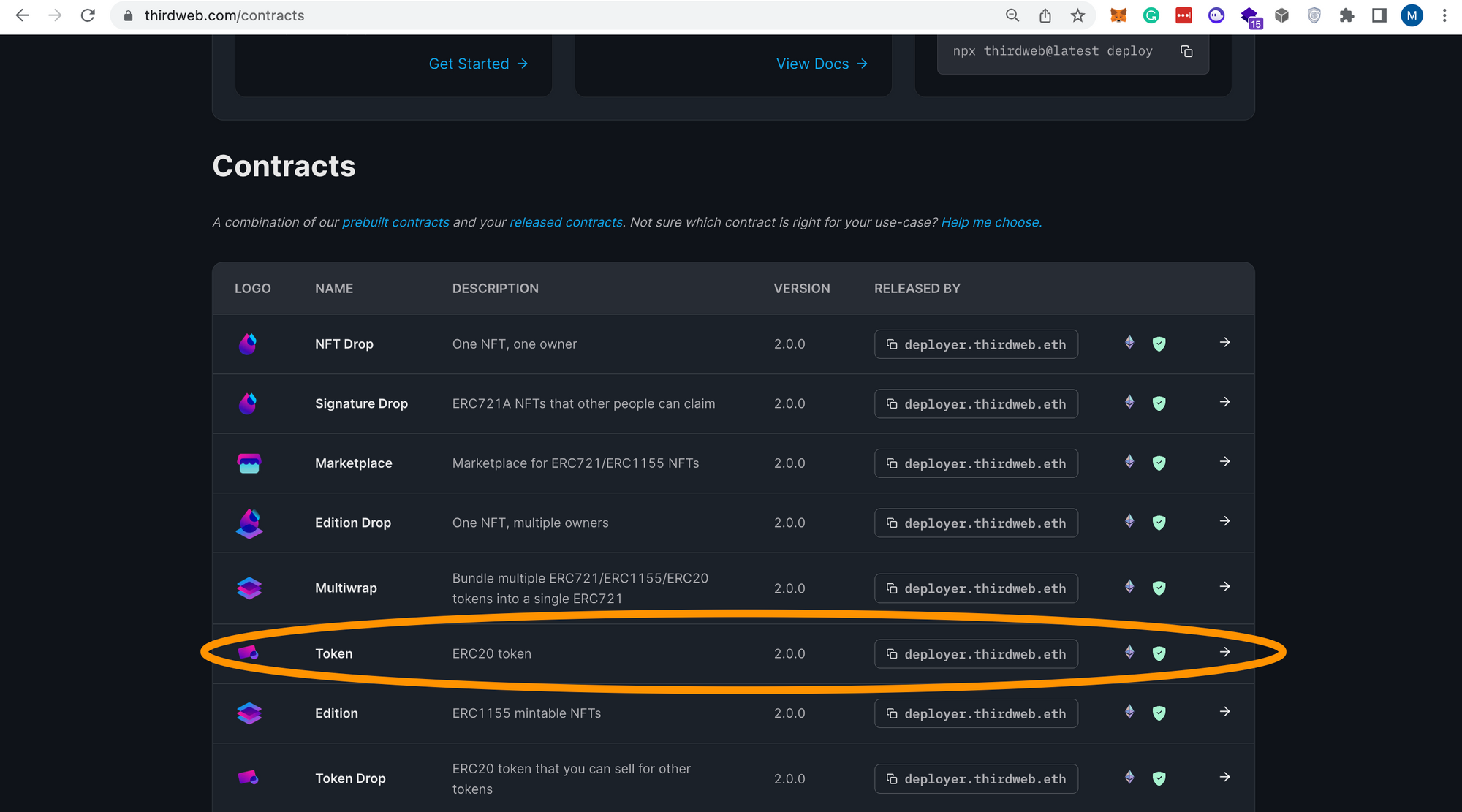Open the profile M avatar
Viewport: 1462px width, 812px height.
(x=1412, y=15)
